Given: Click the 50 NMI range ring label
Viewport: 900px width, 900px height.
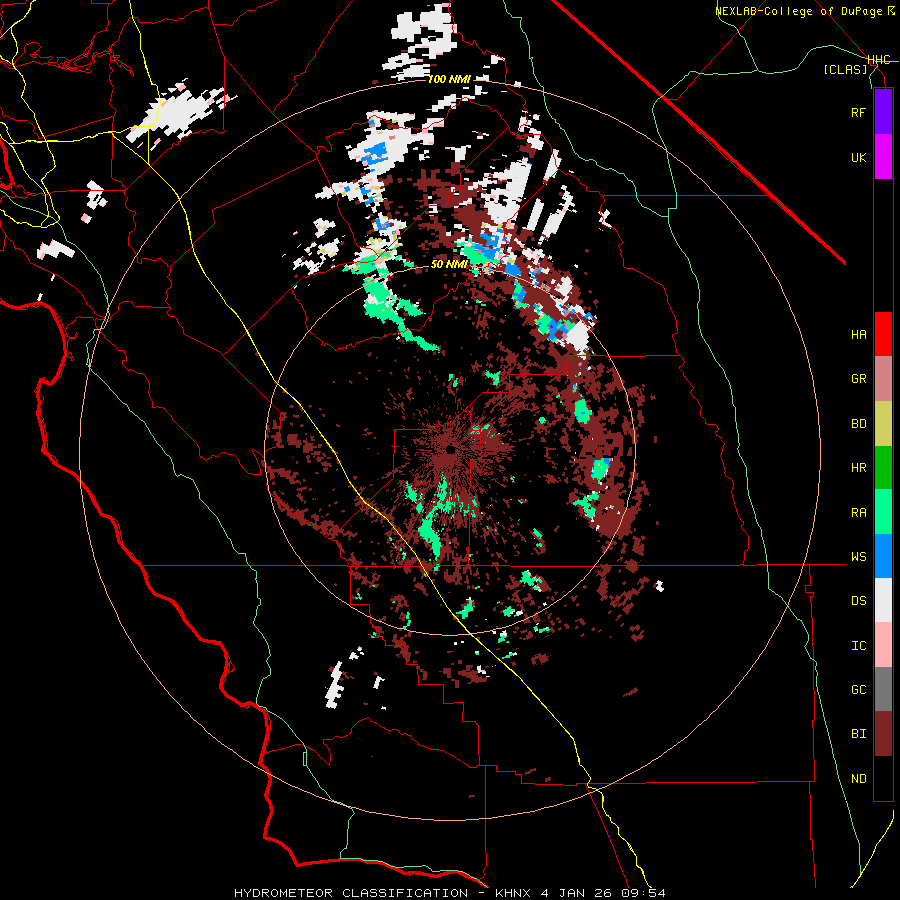Looking at the screenshot, I should 449,265.
